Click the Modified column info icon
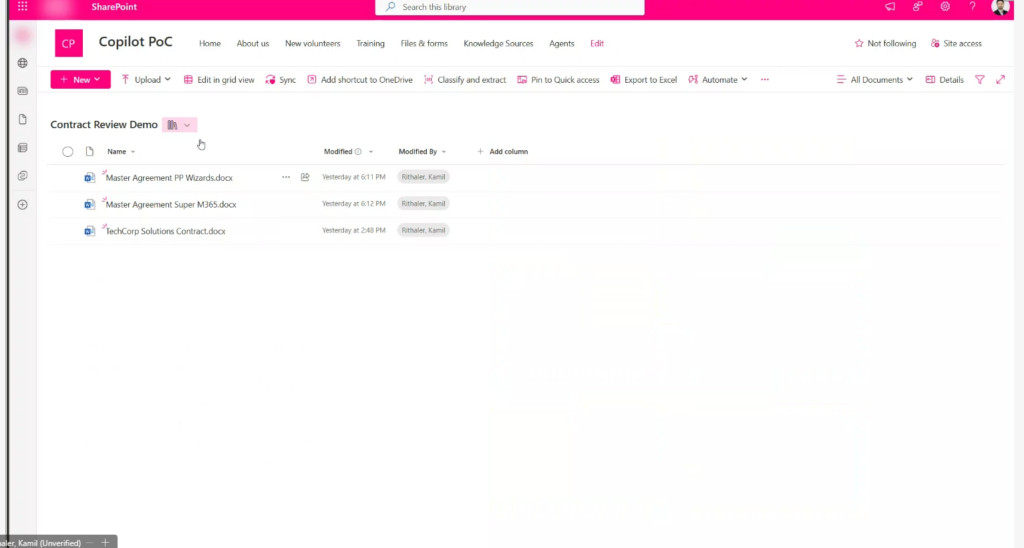 358,152
